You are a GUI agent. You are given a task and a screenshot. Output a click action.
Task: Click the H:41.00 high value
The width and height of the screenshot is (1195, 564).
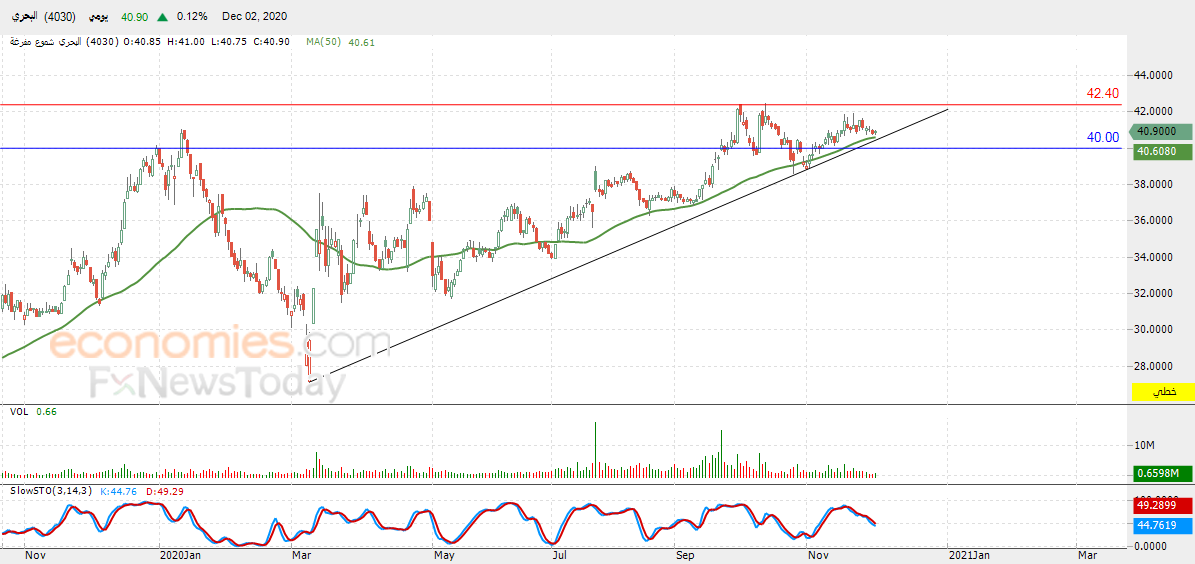[x=186, y=42]
